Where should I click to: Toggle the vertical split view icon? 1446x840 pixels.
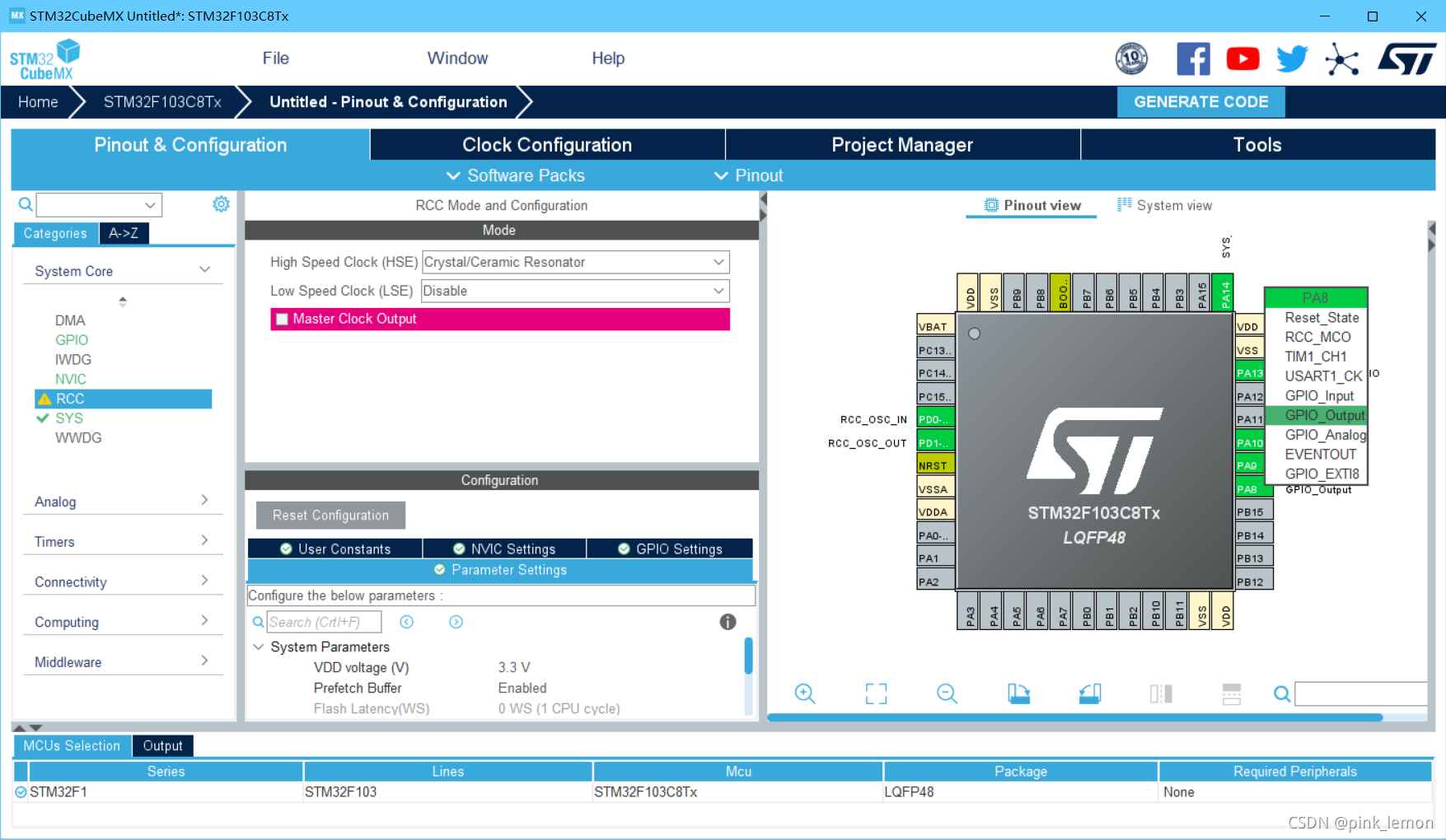(x=1161, y=693)
